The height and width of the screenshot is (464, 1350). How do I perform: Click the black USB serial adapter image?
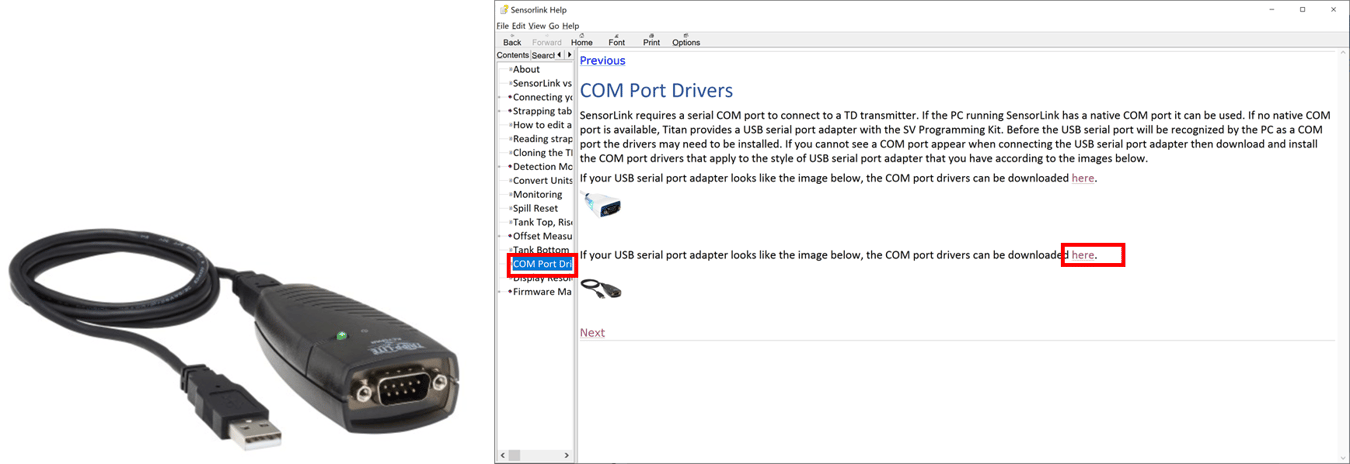click(602, 288)
